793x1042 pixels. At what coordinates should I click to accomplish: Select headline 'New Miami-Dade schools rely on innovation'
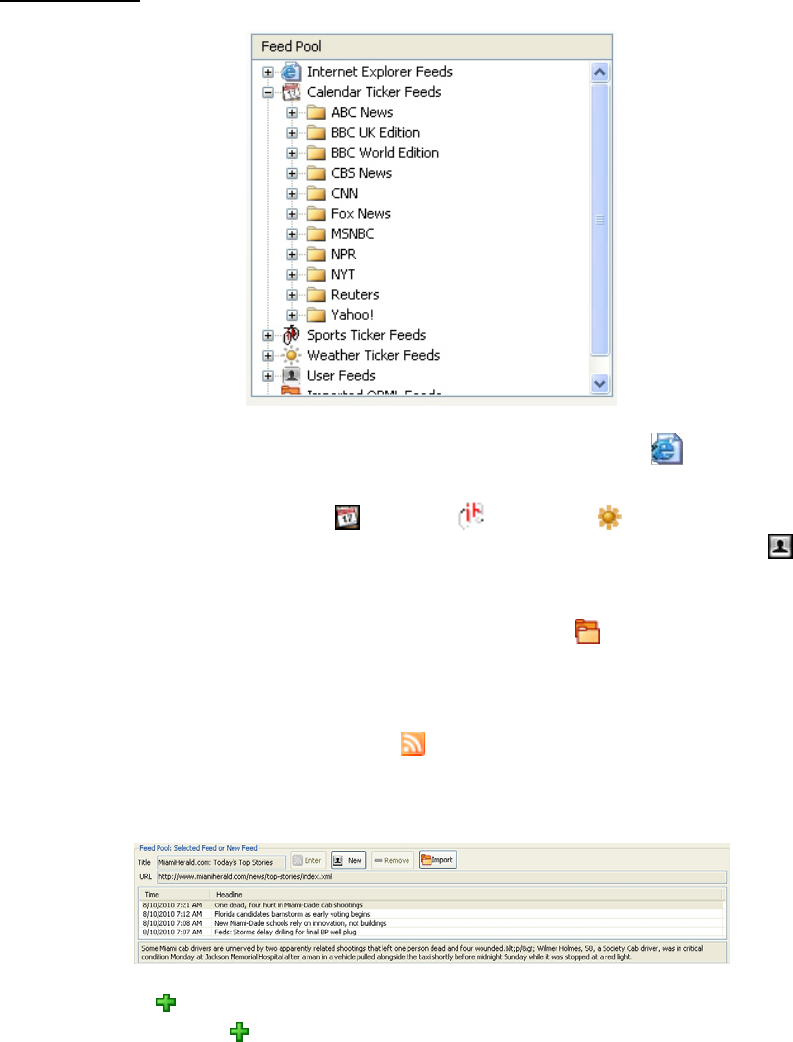[x=300, y=923]
